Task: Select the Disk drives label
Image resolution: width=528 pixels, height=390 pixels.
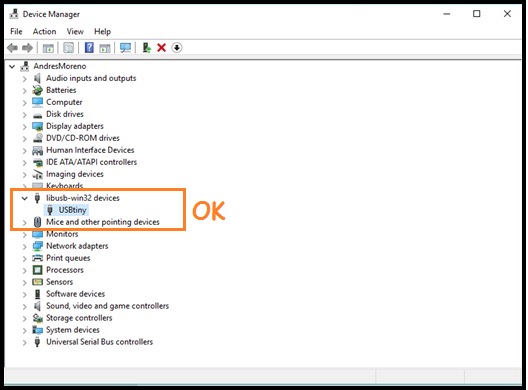Action: click(x=65, y=114)
